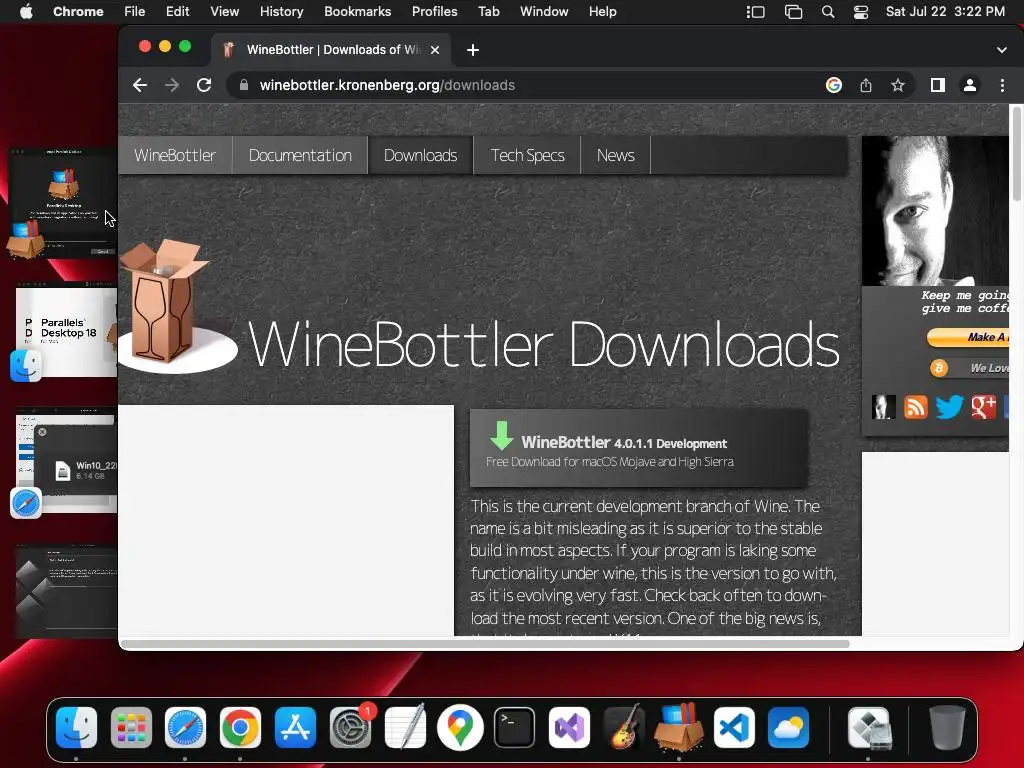Open Visual Studio Code from the Dock
This screenshot has height=768, width=1024.
point(734,728)
